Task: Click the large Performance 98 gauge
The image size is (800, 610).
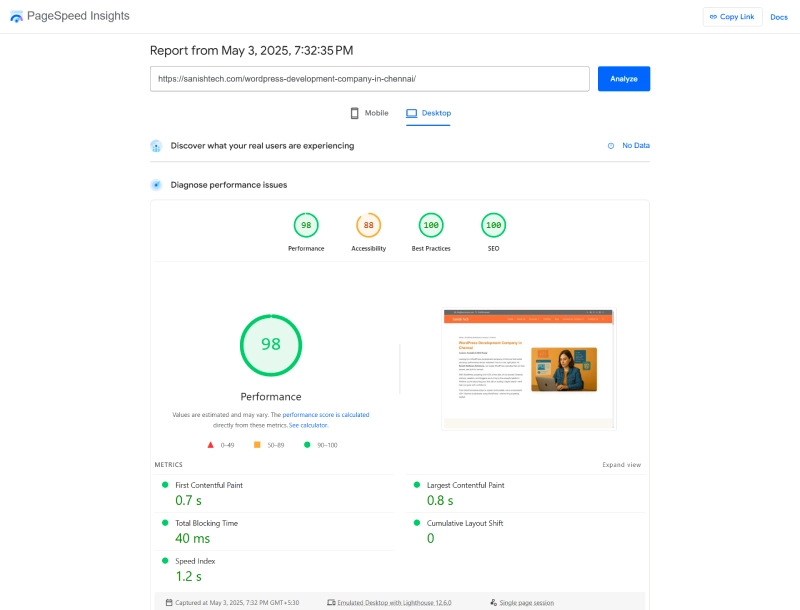Action: (271, 345)
